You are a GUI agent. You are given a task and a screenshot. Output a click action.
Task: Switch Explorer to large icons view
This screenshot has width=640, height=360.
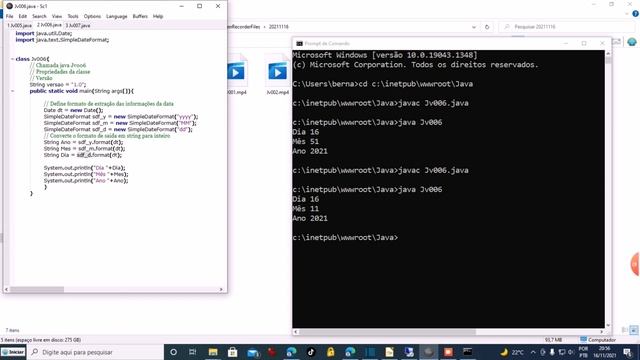[634, 330]
